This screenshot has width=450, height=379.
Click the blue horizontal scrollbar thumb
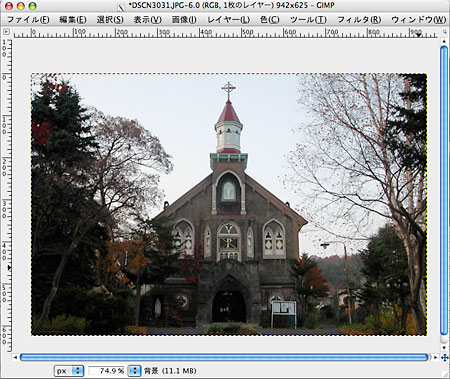[224, 358]
